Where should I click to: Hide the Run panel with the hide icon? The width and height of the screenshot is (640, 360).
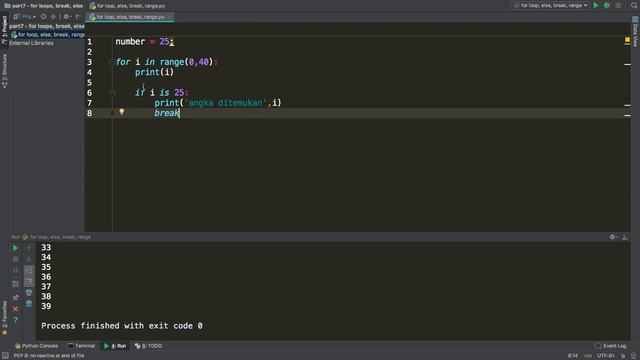pyautogui.click(x=625, y=237)
